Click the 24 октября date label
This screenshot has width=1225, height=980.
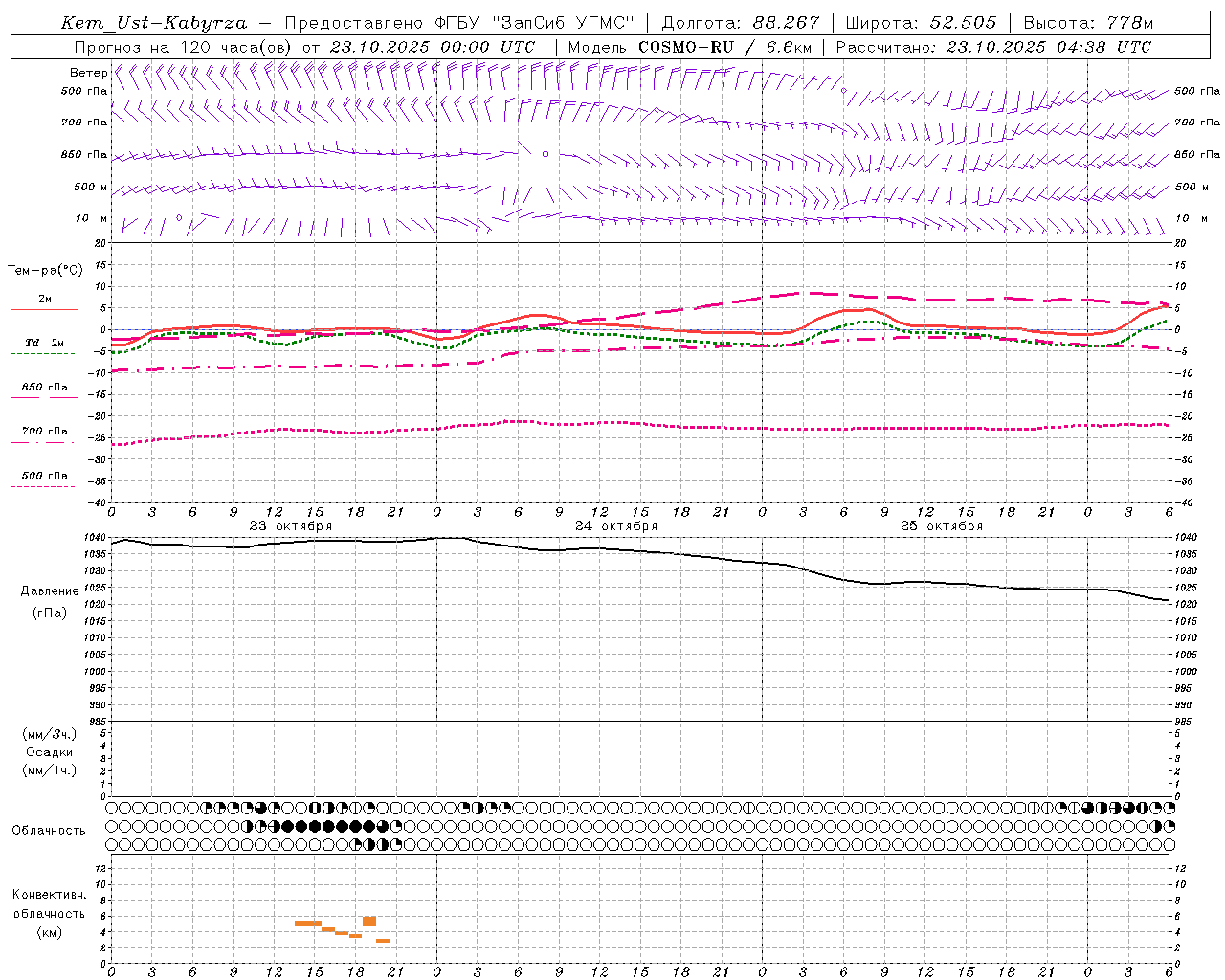tap(616, 526)
